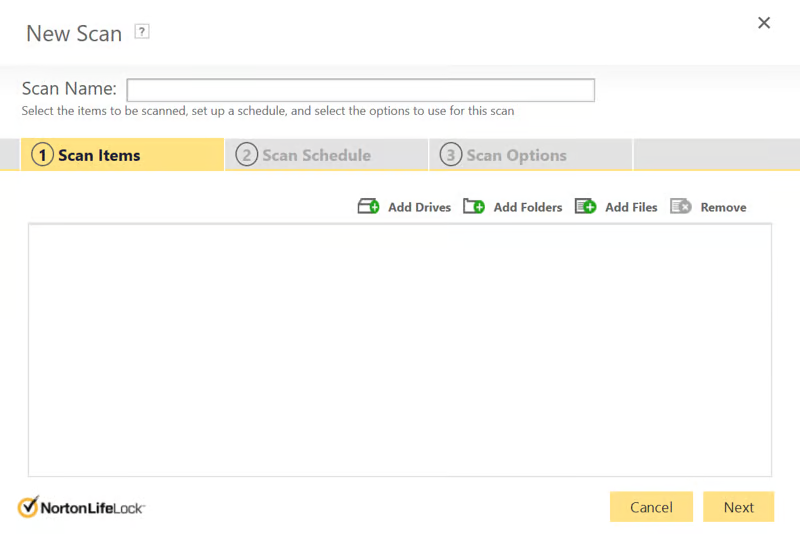Click the Add Folders folder icon

pyautogui.click(x=474, y=207)
